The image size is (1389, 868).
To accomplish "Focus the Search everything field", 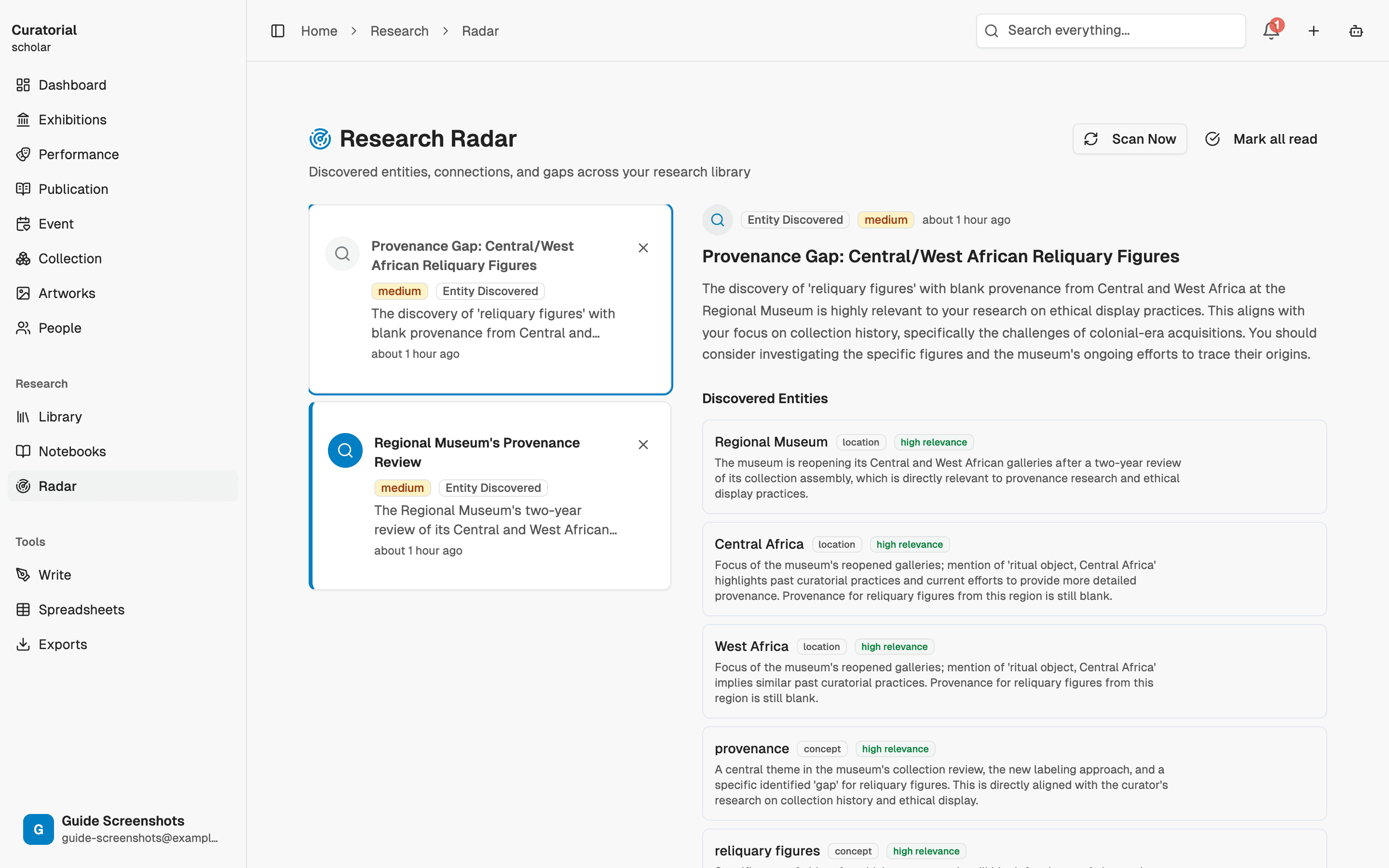I will pos(1111,30).
